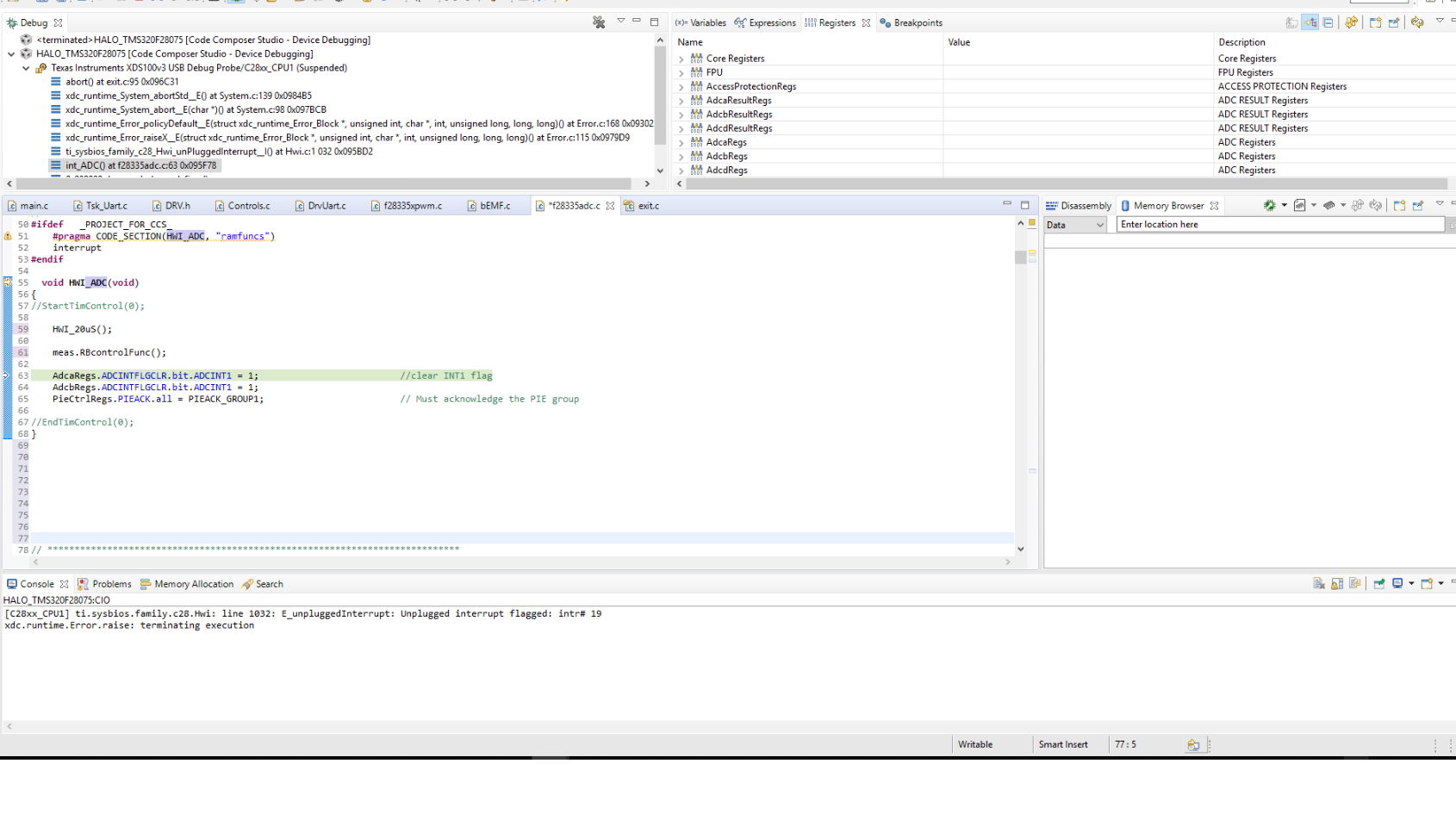1456x838 pixels.
Task: Switch to Disassembly tab
Action: click(1079, 206)
